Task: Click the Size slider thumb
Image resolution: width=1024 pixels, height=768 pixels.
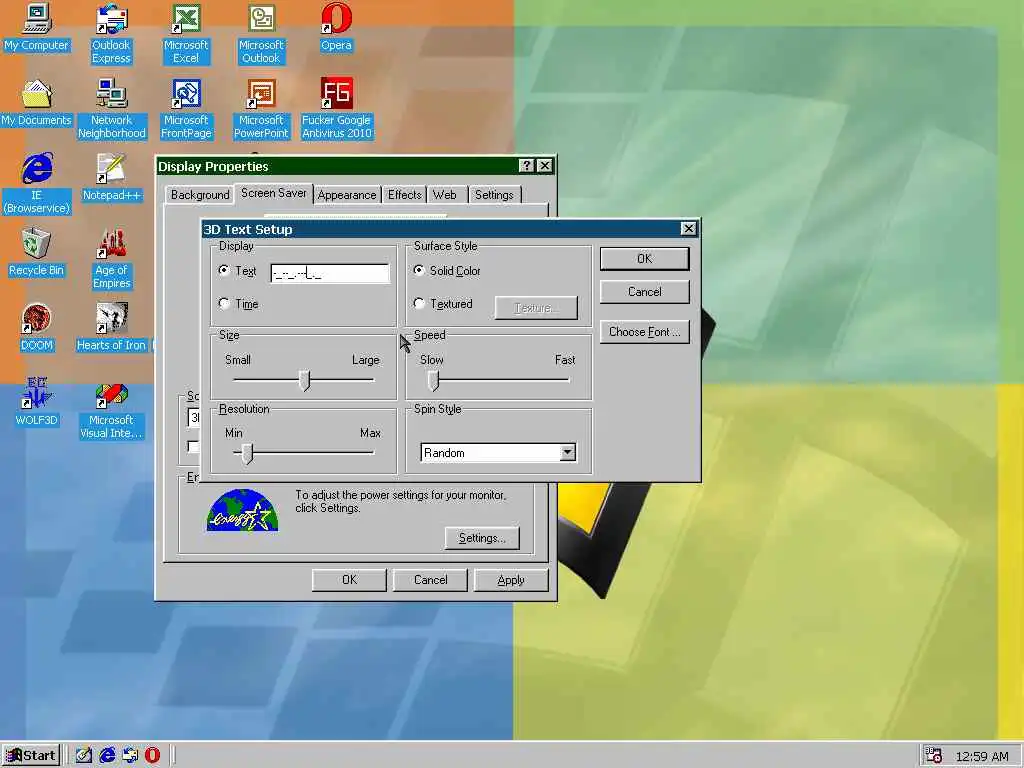Action: (304, 380)
